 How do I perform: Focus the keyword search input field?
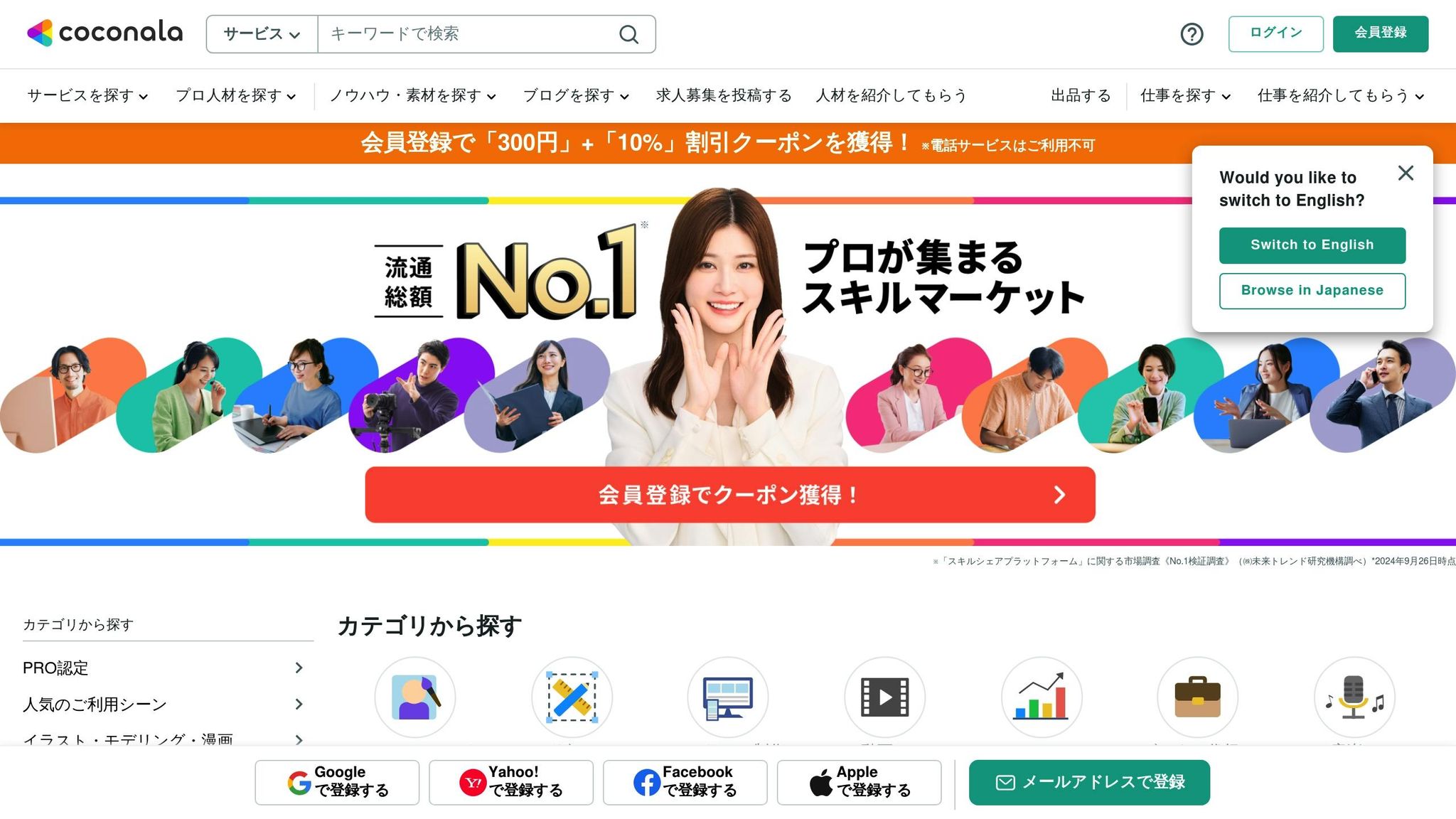point(468,34)
